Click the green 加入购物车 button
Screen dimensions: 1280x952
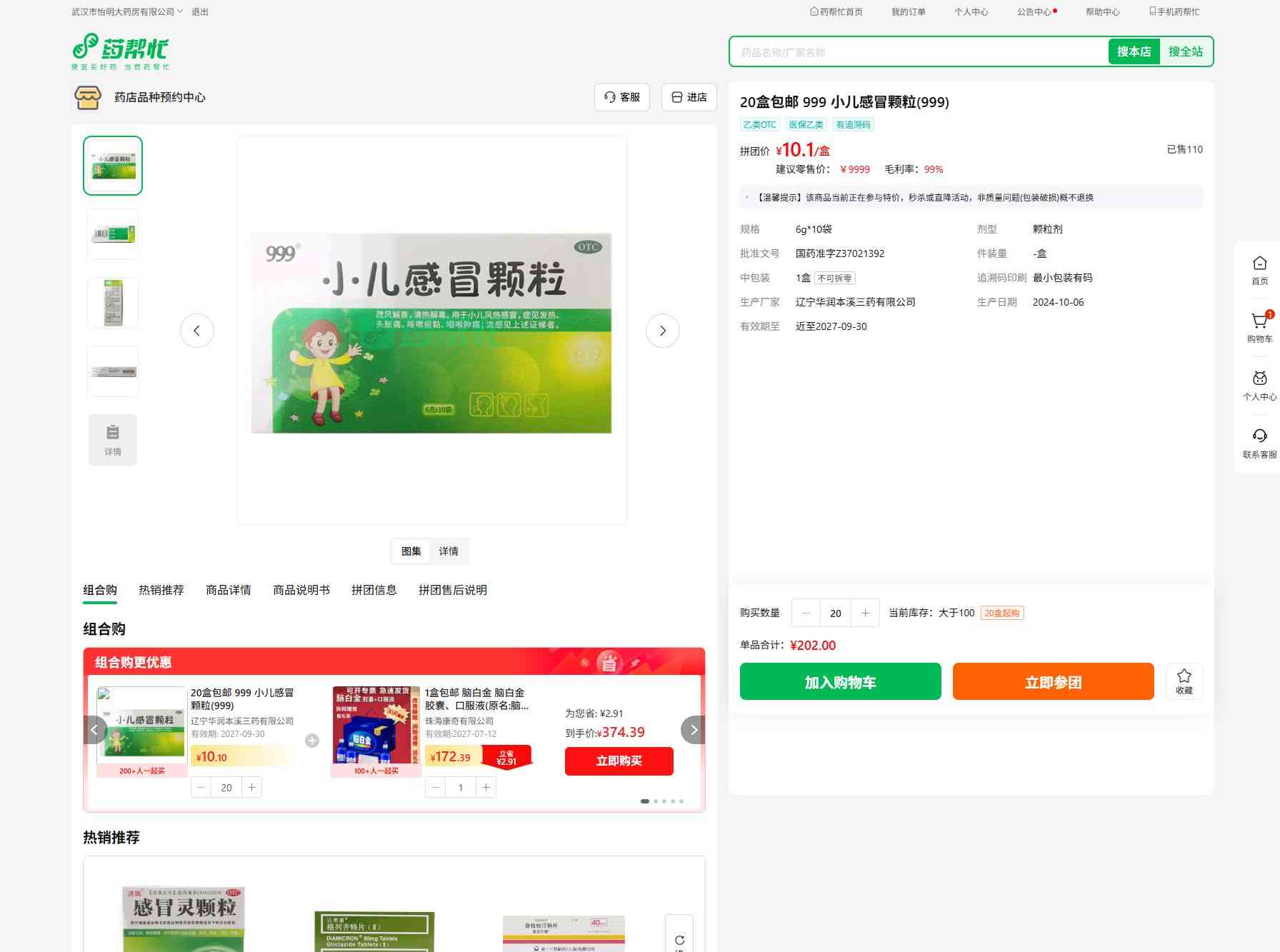pos(840,682)
